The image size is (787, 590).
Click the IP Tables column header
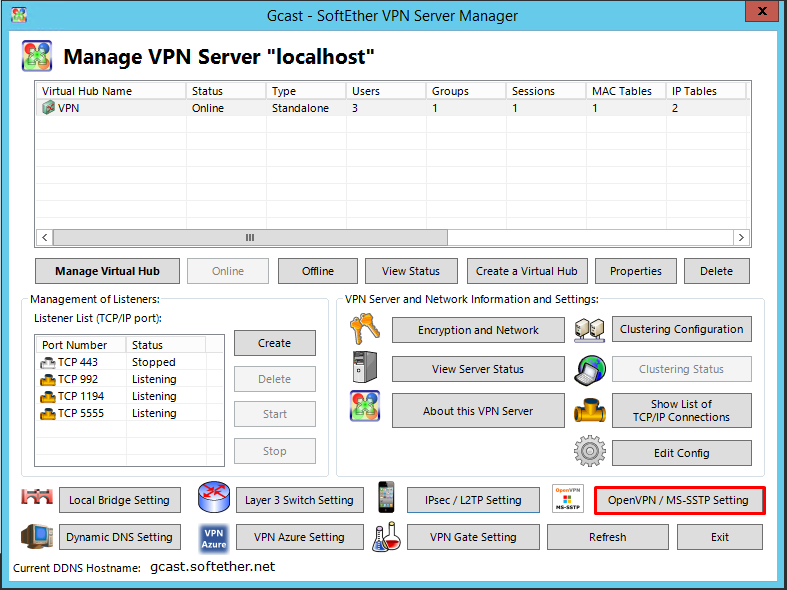[x=706, y=91]
